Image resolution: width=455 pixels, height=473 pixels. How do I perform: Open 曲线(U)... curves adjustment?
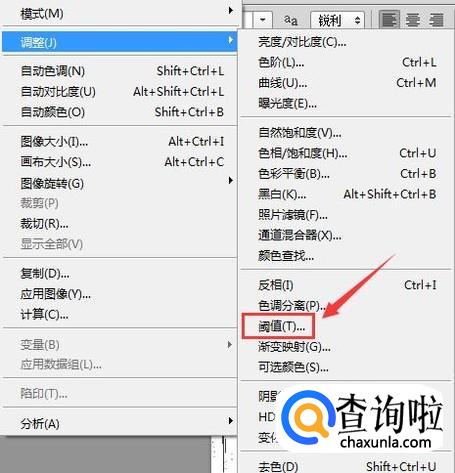point(346,83)
